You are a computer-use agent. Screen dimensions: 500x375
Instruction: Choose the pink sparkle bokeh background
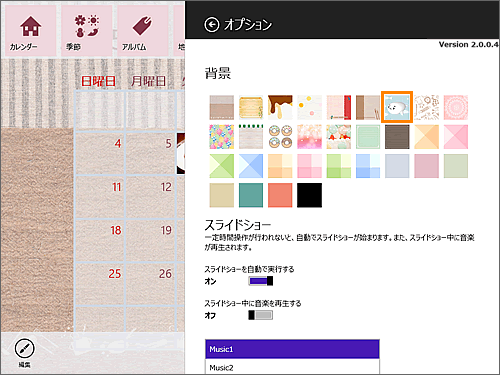point(309,137)
